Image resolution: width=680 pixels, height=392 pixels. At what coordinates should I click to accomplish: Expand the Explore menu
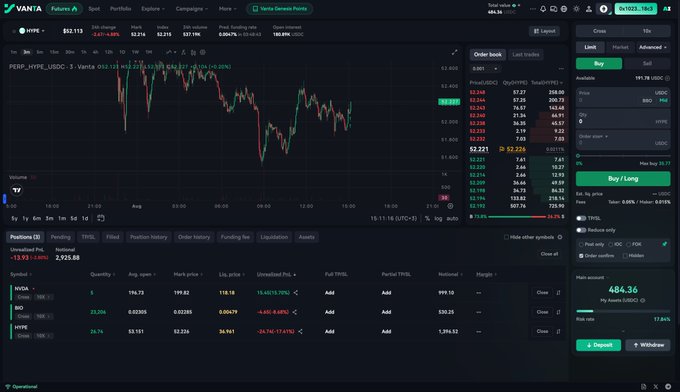pyautogui.click(x=153, y=9)
